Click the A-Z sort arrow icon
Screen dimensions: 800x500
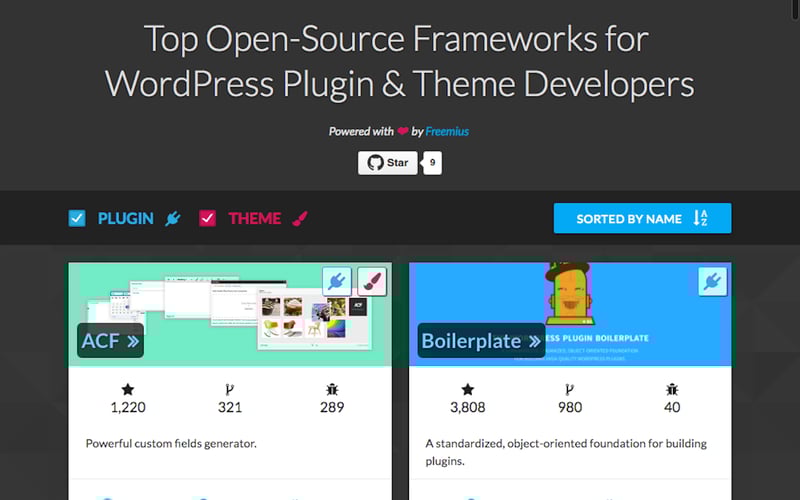(701, 218)
